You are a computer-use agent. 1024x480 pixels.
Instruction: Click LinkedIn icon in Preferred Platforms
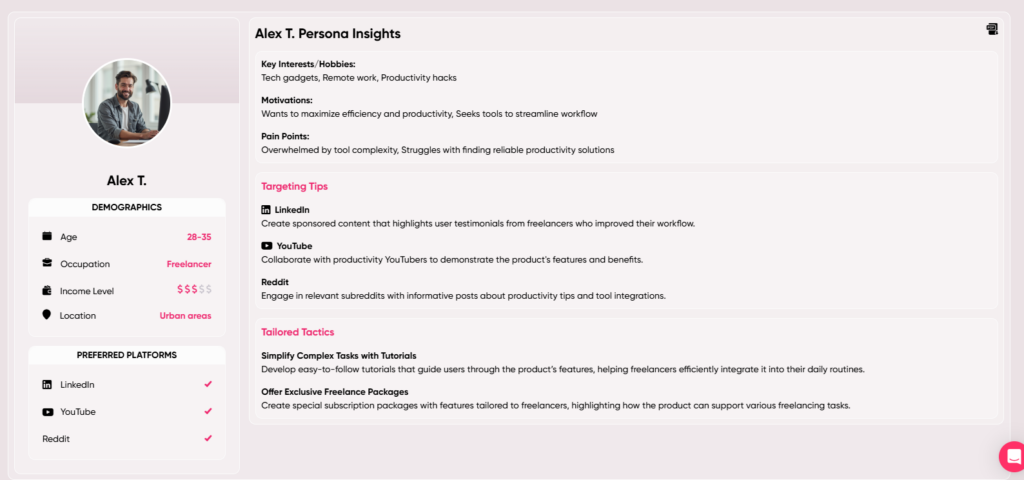[x=47, y=385]
